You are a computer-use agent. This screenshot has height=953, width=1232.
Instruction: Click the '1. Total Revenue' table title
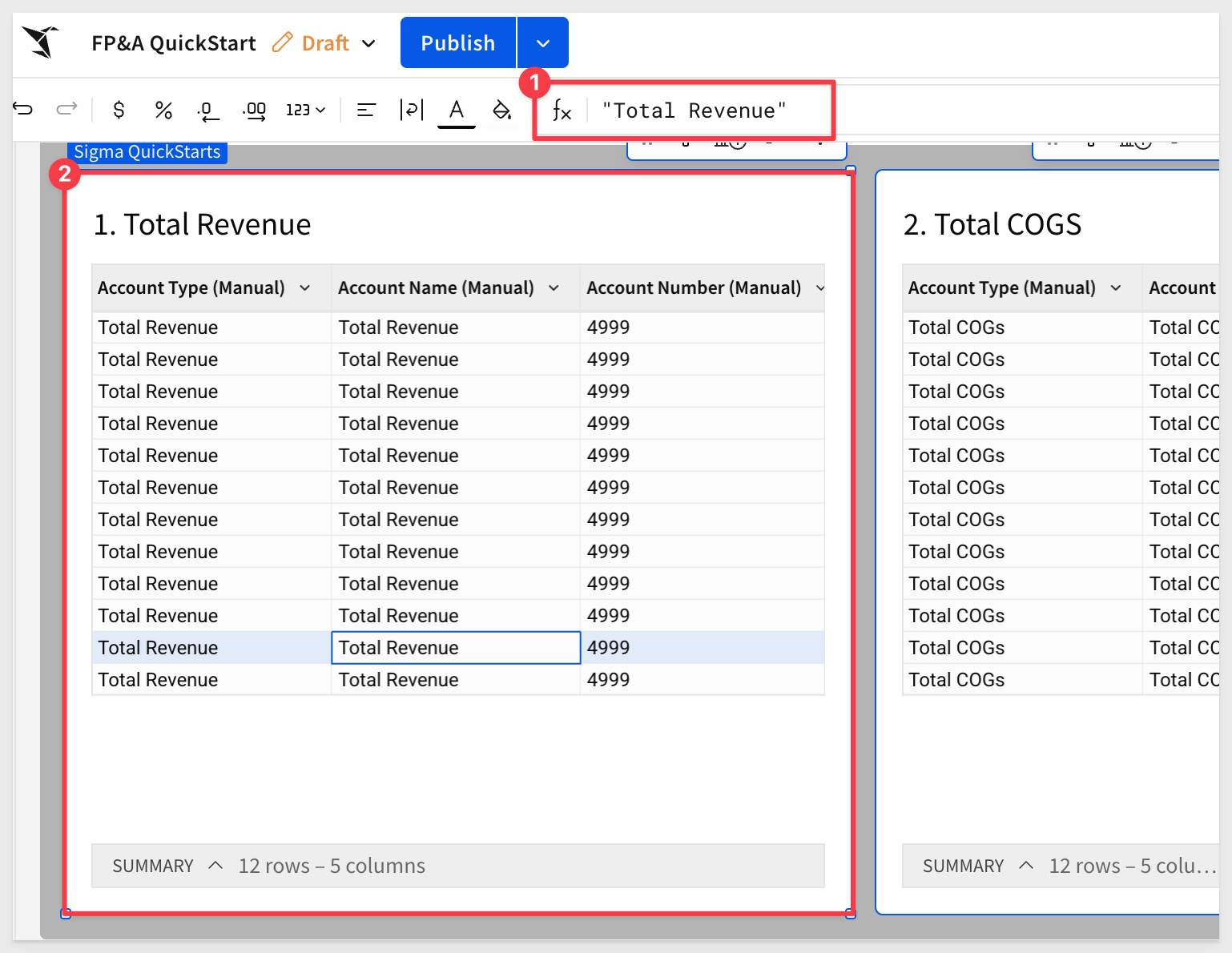pos(202,225)
